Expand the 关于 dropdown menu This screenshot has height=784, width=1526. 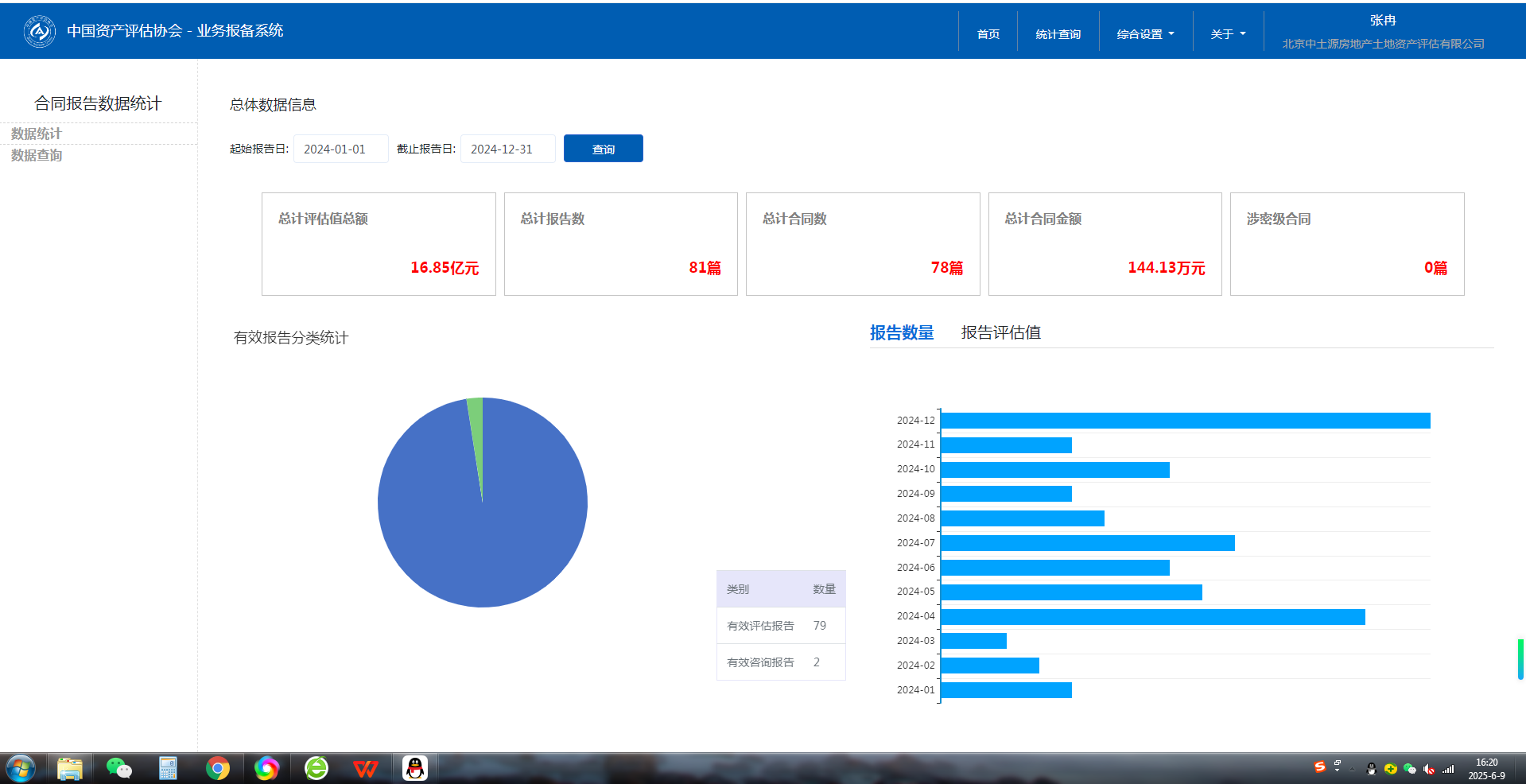1228,34
